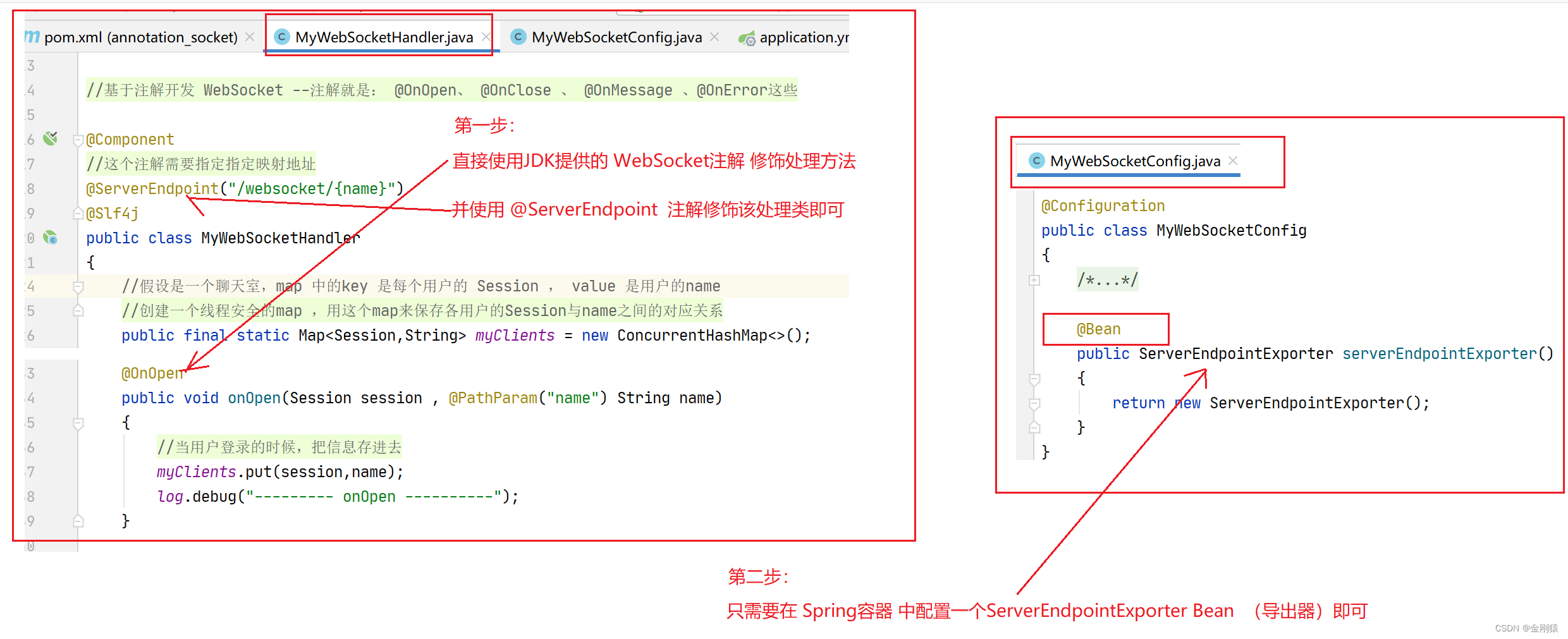1568x639 pixels.
Task: Click the myClients.put(session,name) statement
Action: click(280, 472)
